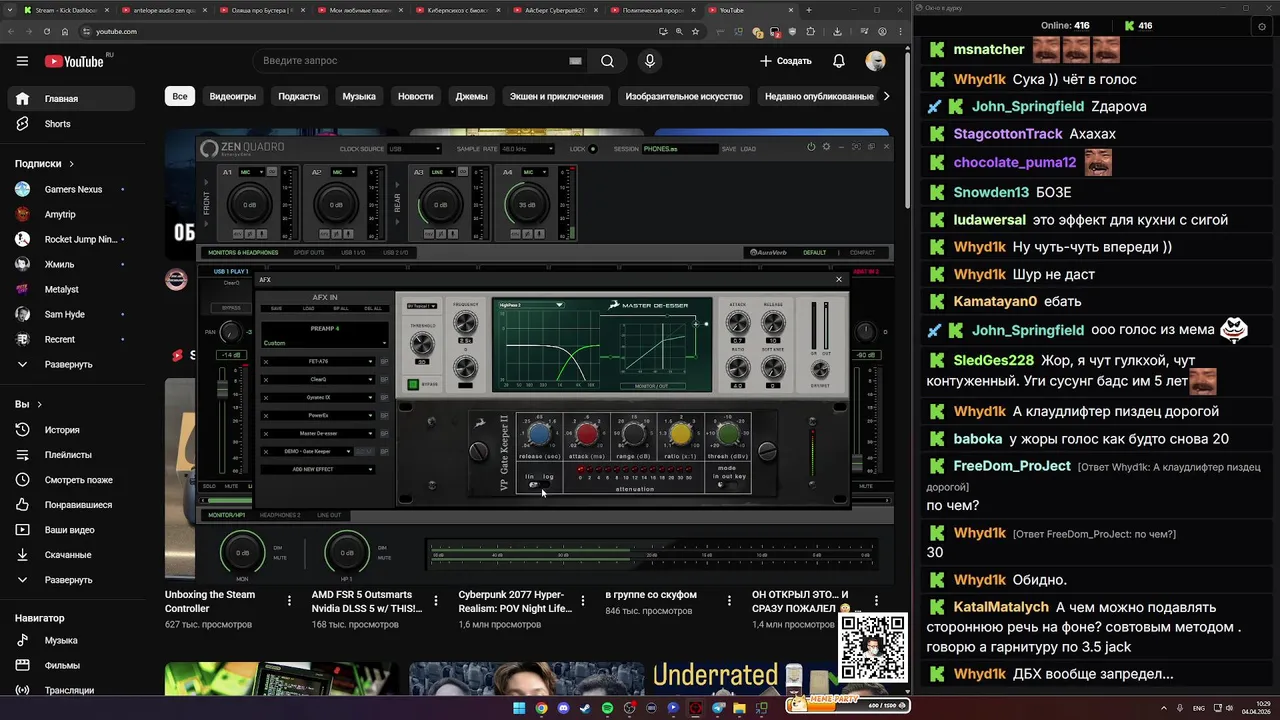Click SAVE next to session name

pyautogui.click(x=729, y=149)
